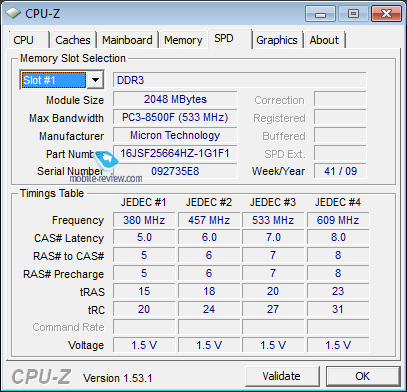Click the 6.0 CAS# Latency cell
Screen dimensions: 407x392
pos(209,238)
